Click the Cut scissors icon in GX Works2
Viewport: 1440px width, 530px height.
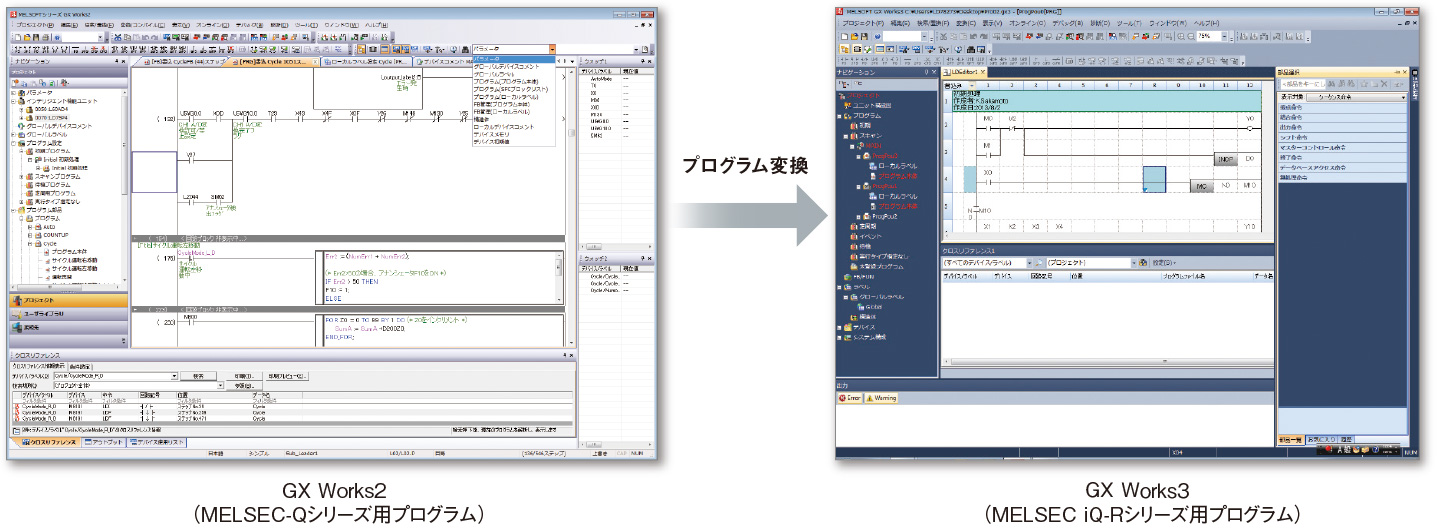[117, 37]
